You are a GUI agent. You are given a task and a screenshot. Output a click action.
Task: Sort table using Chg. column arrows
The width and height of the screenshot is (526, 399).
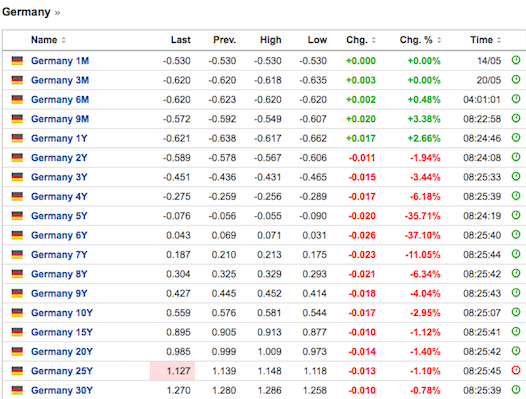point(374,40)
